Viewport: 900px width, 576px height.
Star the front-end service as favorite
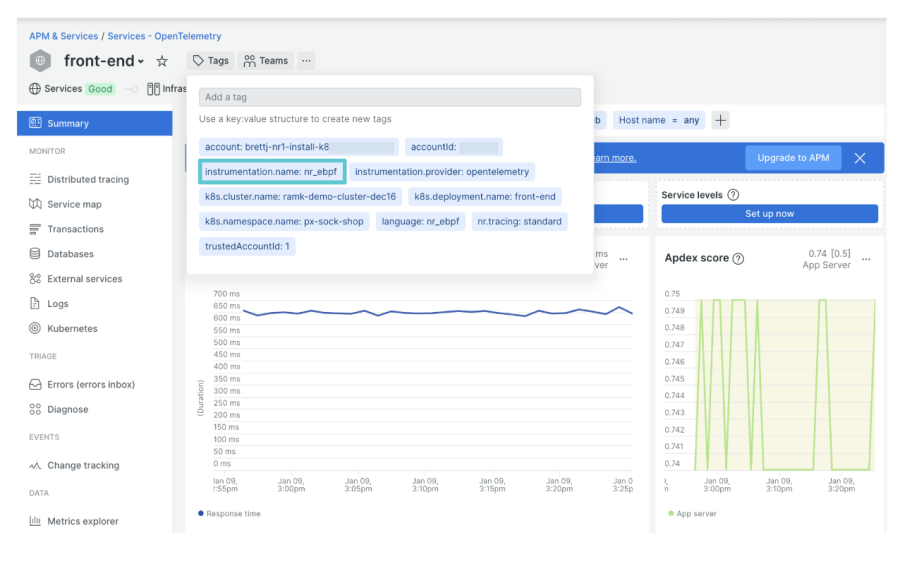click(162, 61)
